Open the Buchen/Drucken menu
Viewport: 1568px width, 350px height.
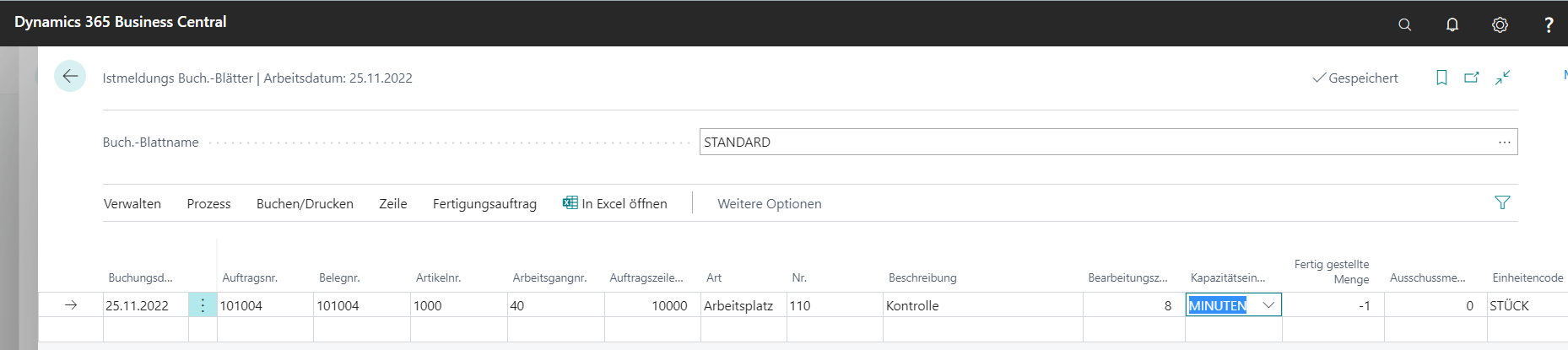tap(305, 203)
